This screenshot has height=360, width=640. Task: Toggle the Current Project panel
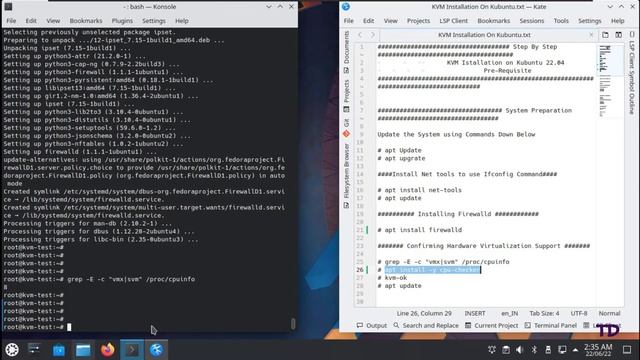[x=491, y=326]
